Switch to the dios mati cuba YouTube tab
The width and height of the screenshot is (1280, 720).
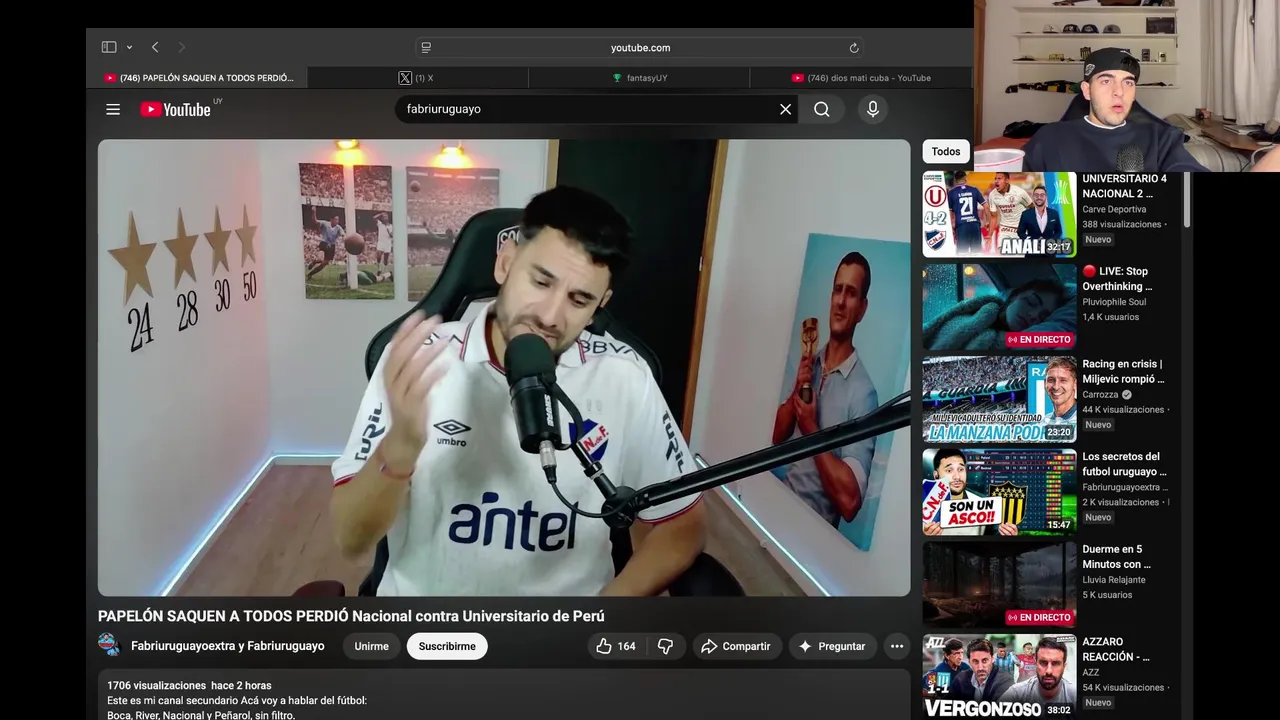coord(860,77)
